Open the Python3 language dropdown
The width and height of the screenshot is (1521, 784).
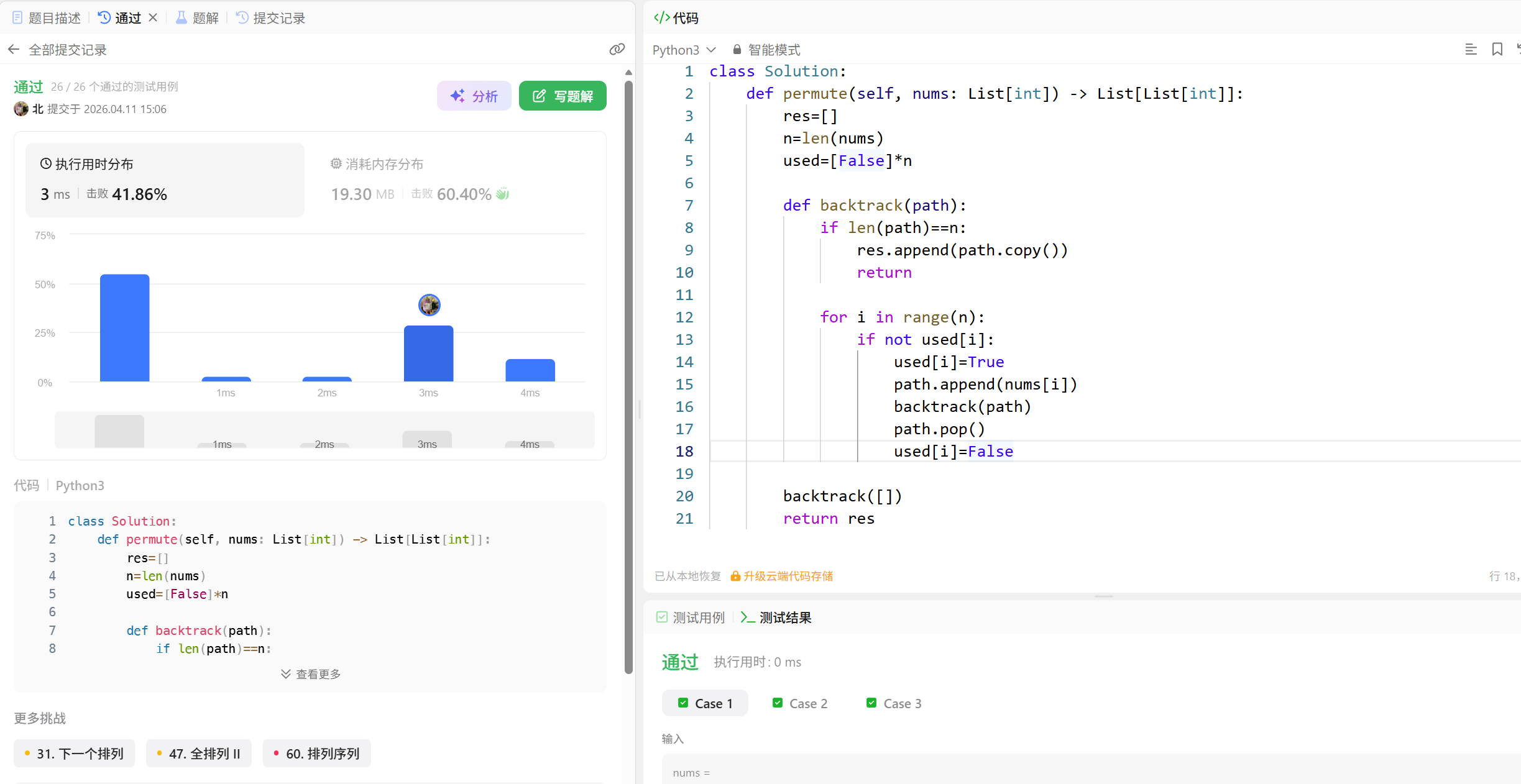pos(684,50)
